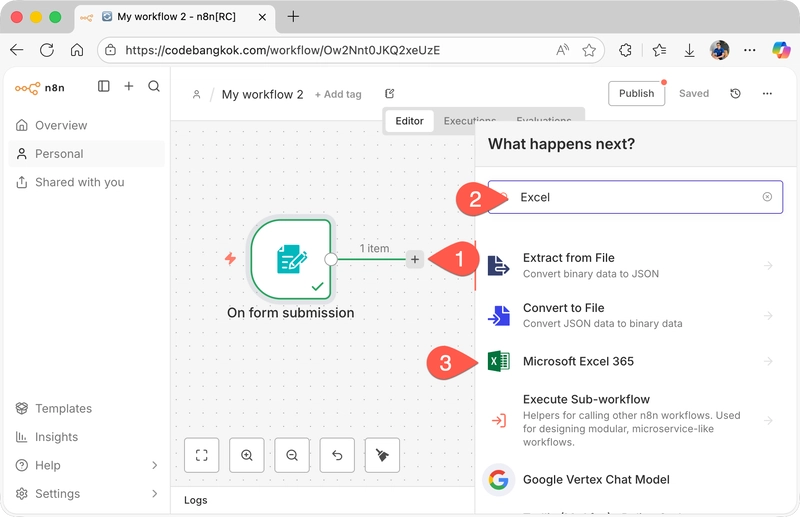Screen dimensions: 800x517
Task: Click the fit-to-view canvas icon
Action: pyautogui.click(x=202, y=455)
